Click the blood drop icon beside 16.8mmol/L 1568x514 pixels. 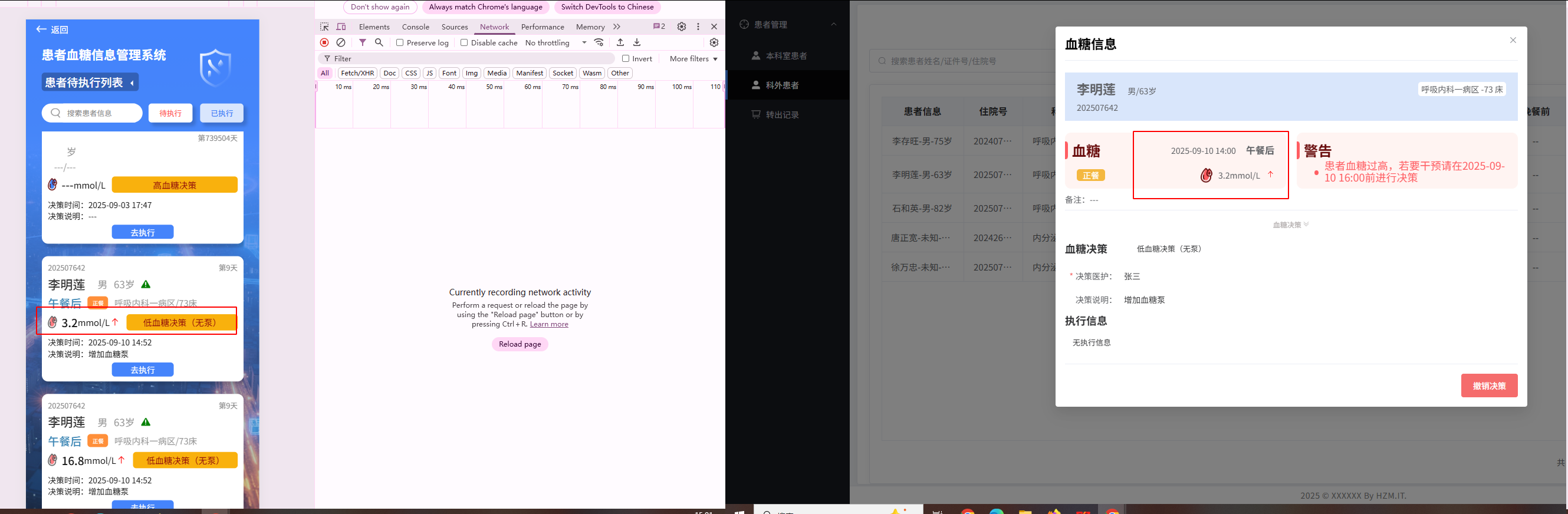pyautogui.click(x=53, y=460)
